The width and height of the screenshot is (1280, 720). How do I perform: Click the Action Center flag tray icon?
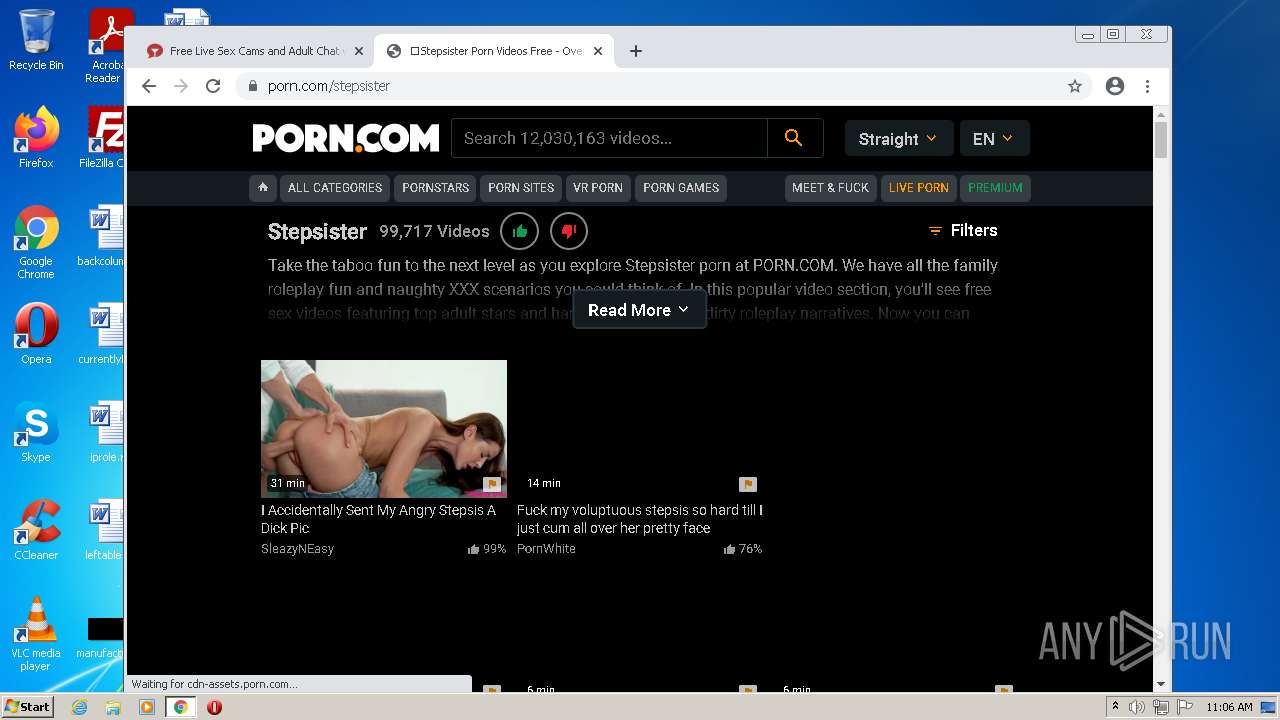point(1185,707)
